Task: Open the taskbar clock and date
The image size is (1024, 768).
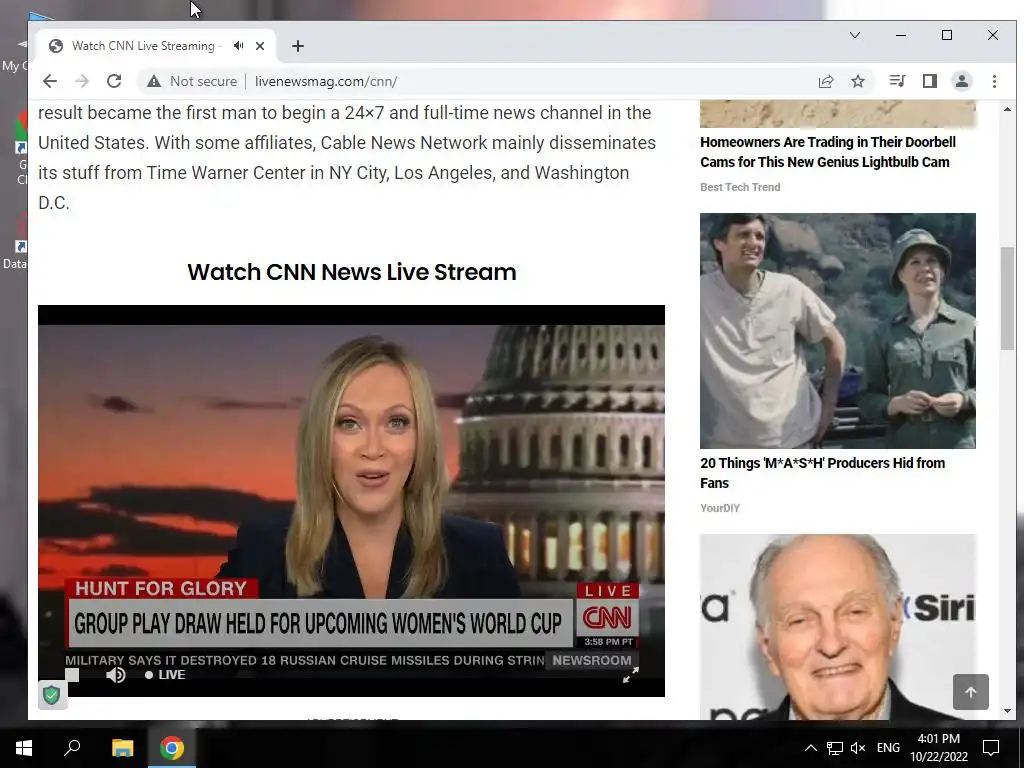Action: (x=938, y=748)
